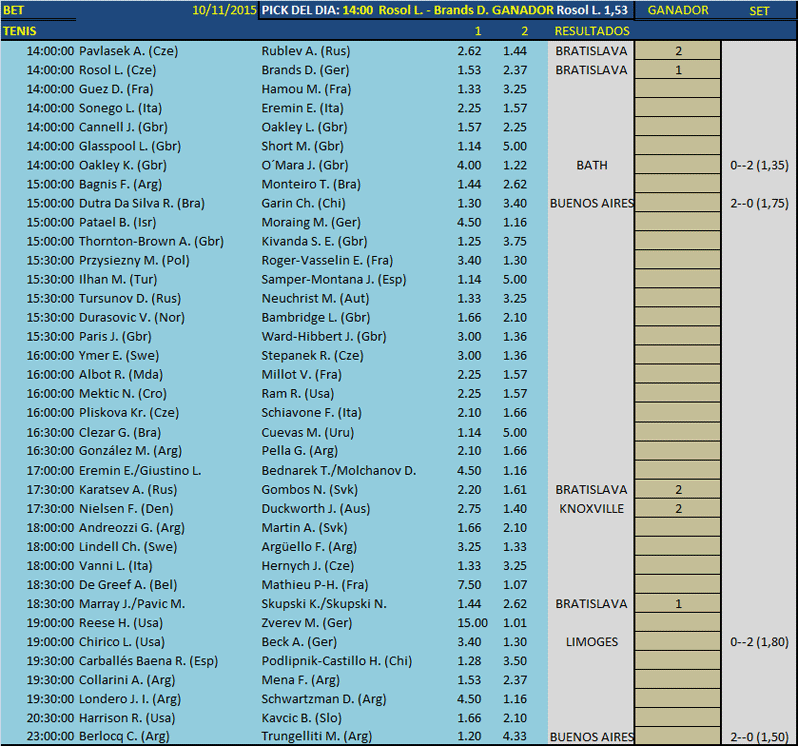Click the 'Rosol L. (Cze)' player cell
Viewport: 798px width, 746px height.
(x=118, y=70)
